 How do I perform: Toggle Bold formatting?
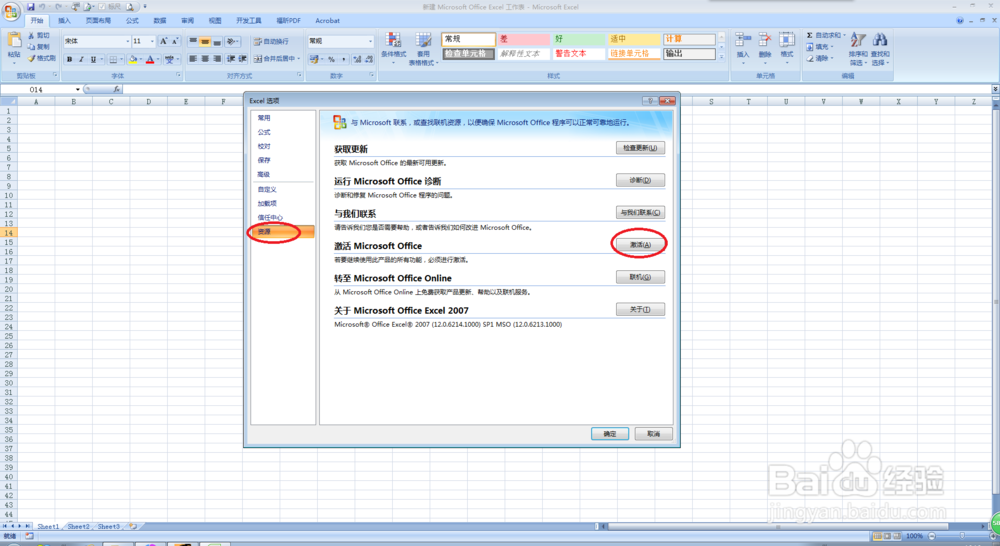point(70,59)
